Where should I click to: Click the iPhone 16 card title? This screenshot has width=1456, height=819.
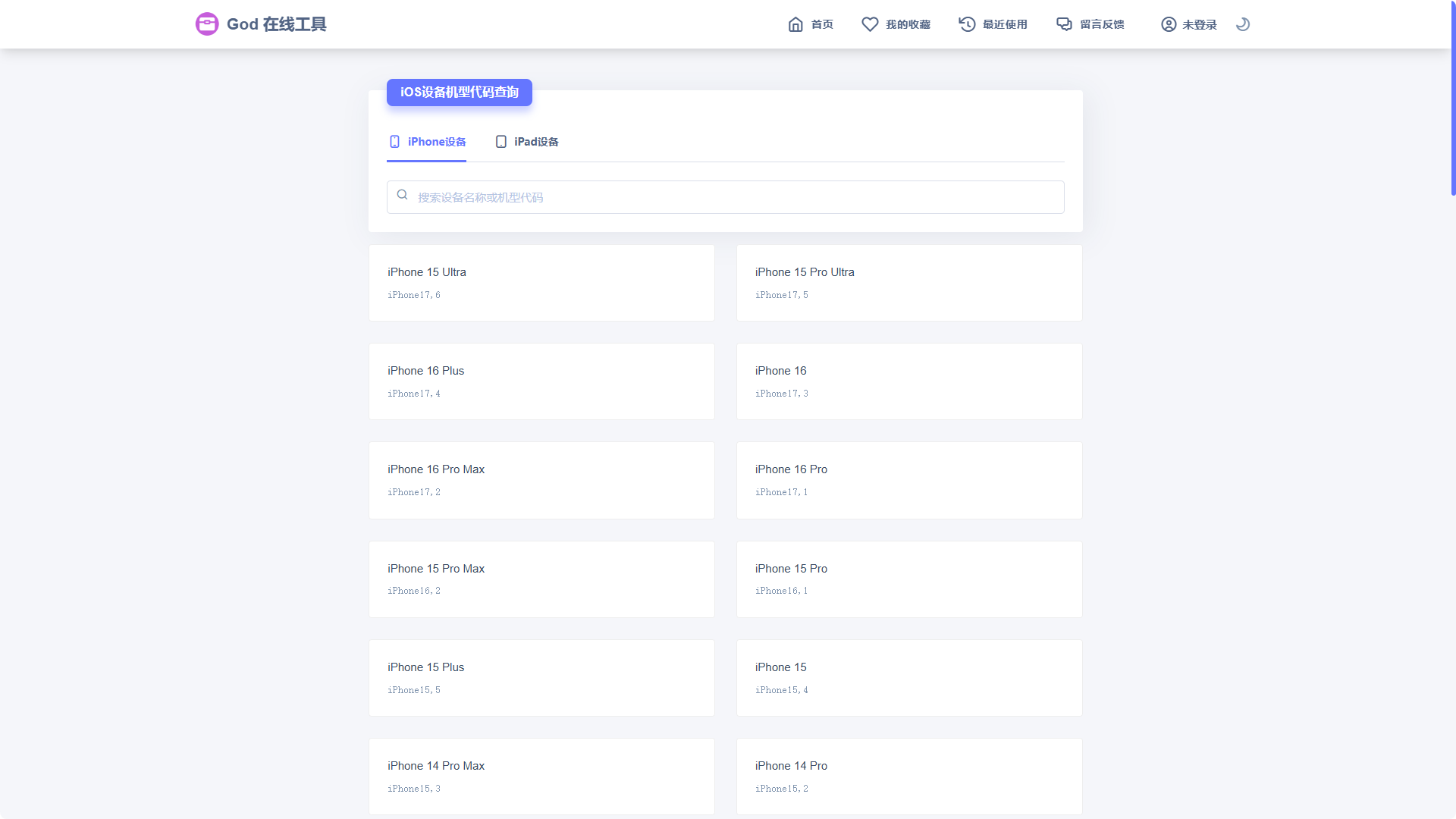(780, 371)
